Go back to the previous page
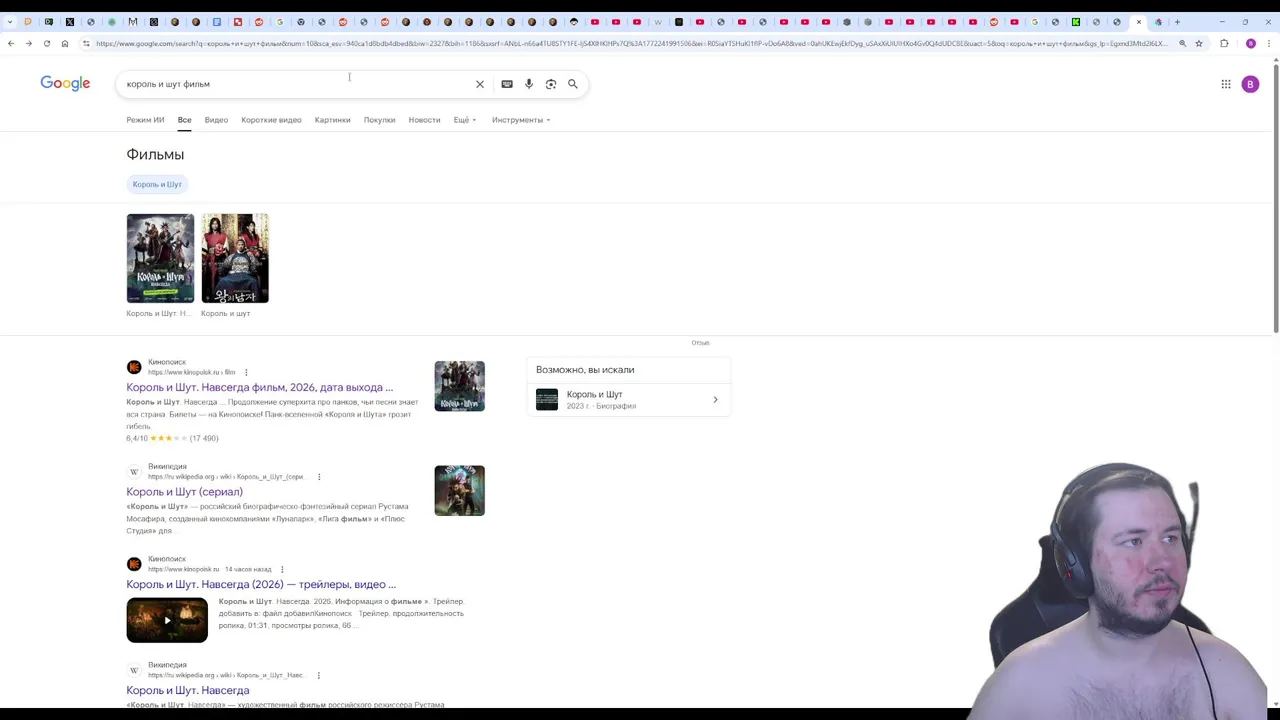 tap(11, 43)
